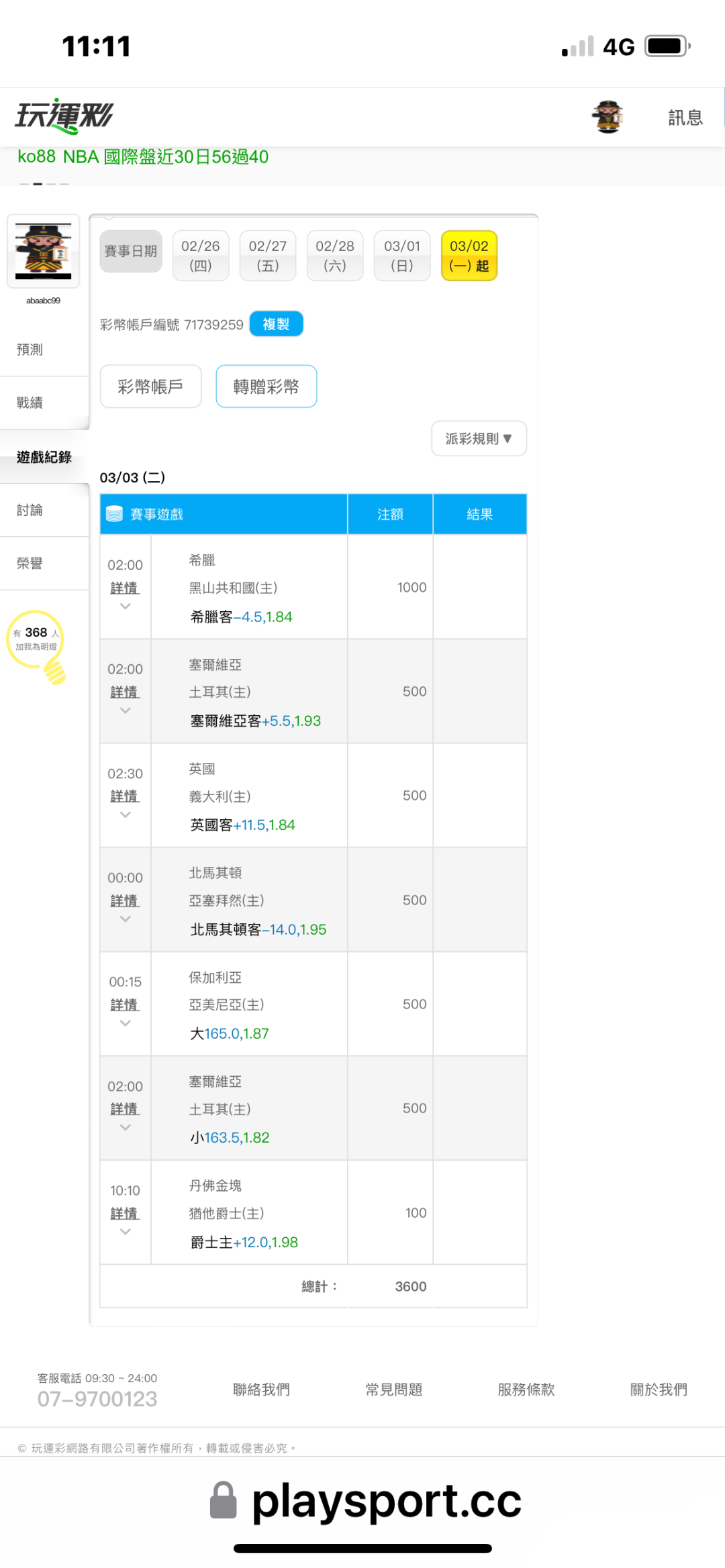Open the 彩幣帳戶 button
This screenshot has height=1568, width=725.
pos(150,386)
